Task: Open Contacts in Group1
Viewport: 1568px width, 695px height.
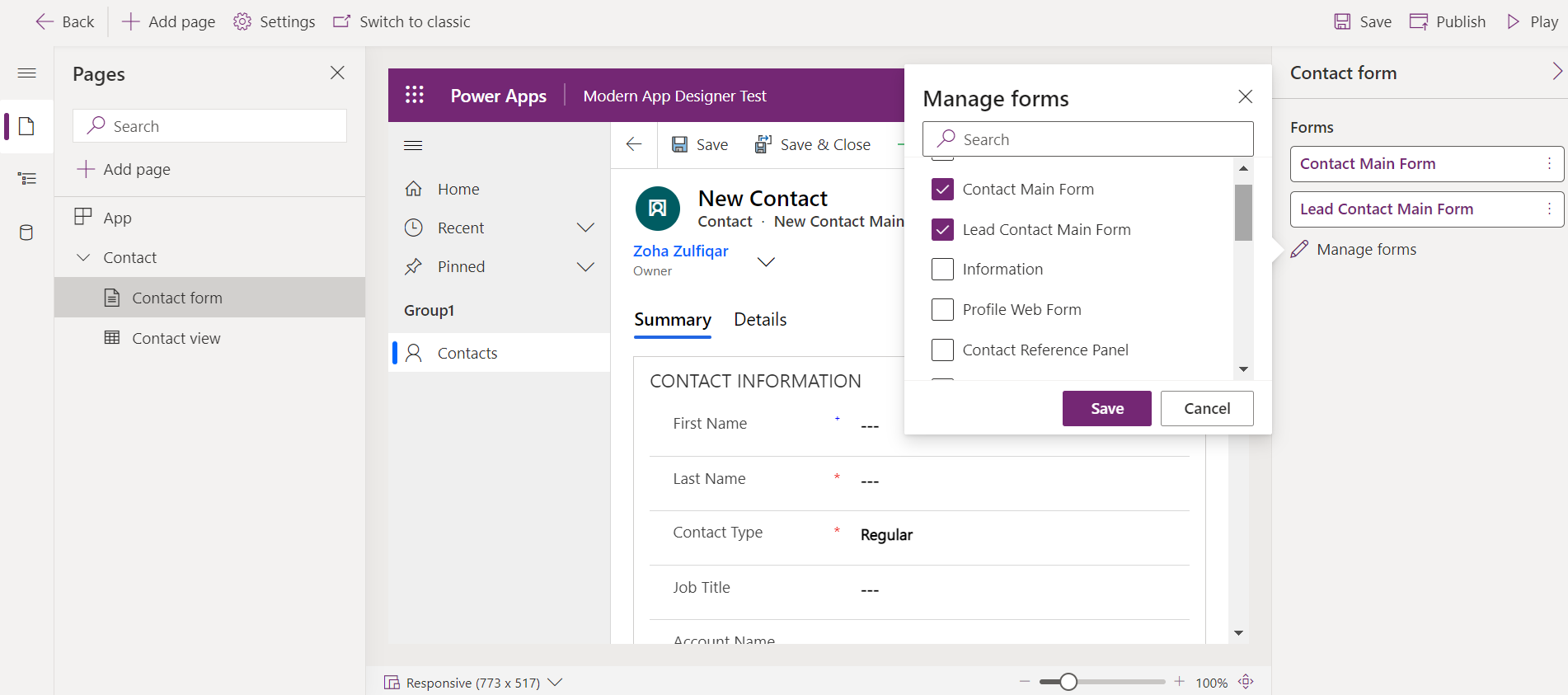Action: (x=499, y=353)
